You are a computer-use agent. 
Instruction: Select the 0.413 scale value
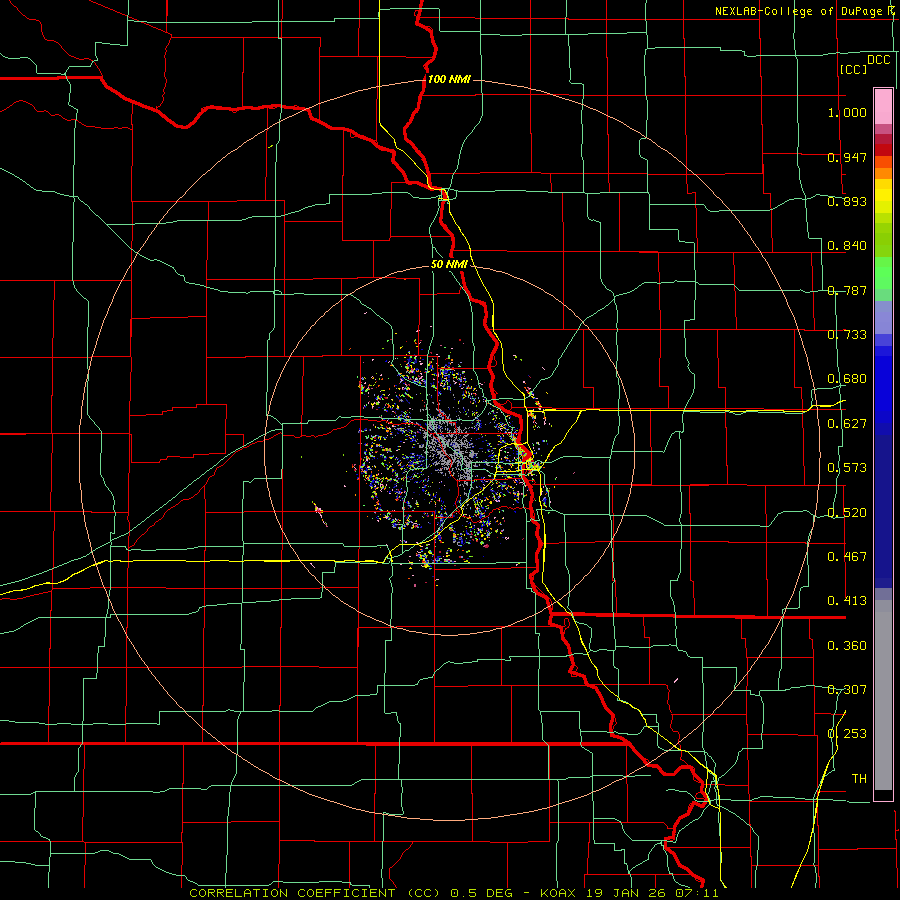tap(847, 601)
